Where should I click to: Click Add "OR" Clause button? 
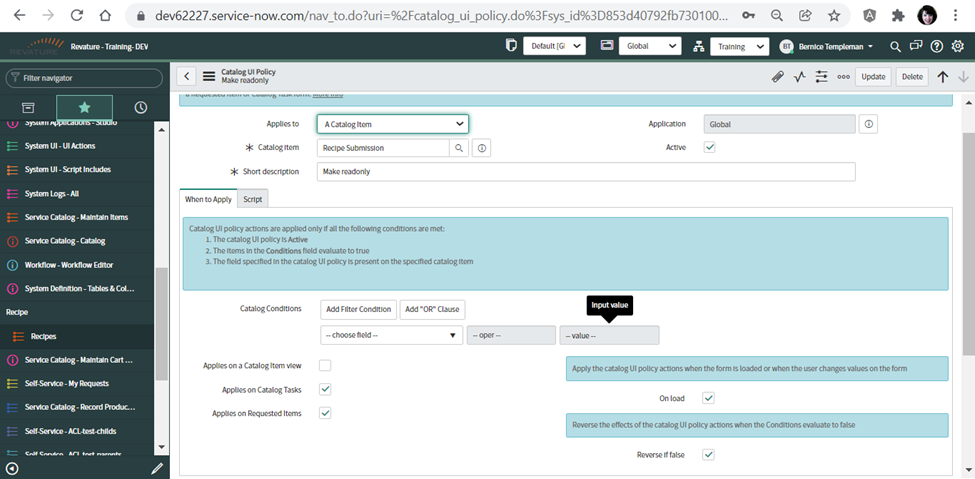pyautogui.click(x=432, y=309)
